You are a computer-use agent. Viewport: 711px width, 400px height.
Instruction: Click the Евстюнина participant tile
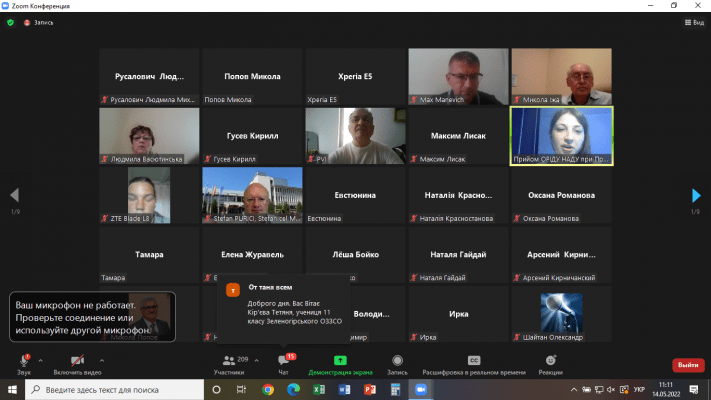(x=355, y=195)
